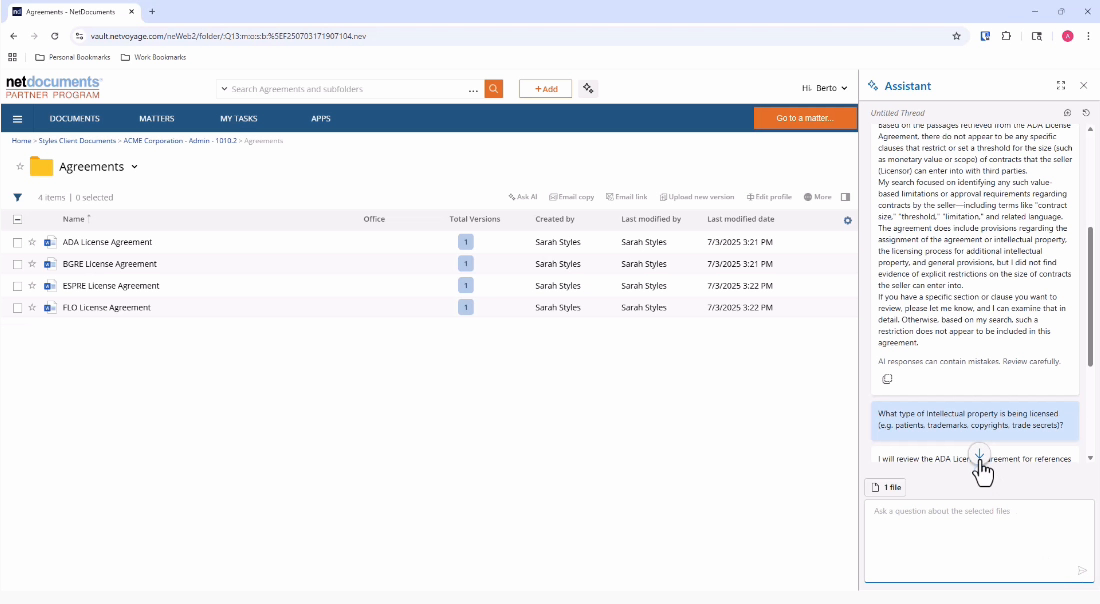Screen dimensions: 1100x604
Task: Favorite the FLO License Agreement star
Action: 32,307
